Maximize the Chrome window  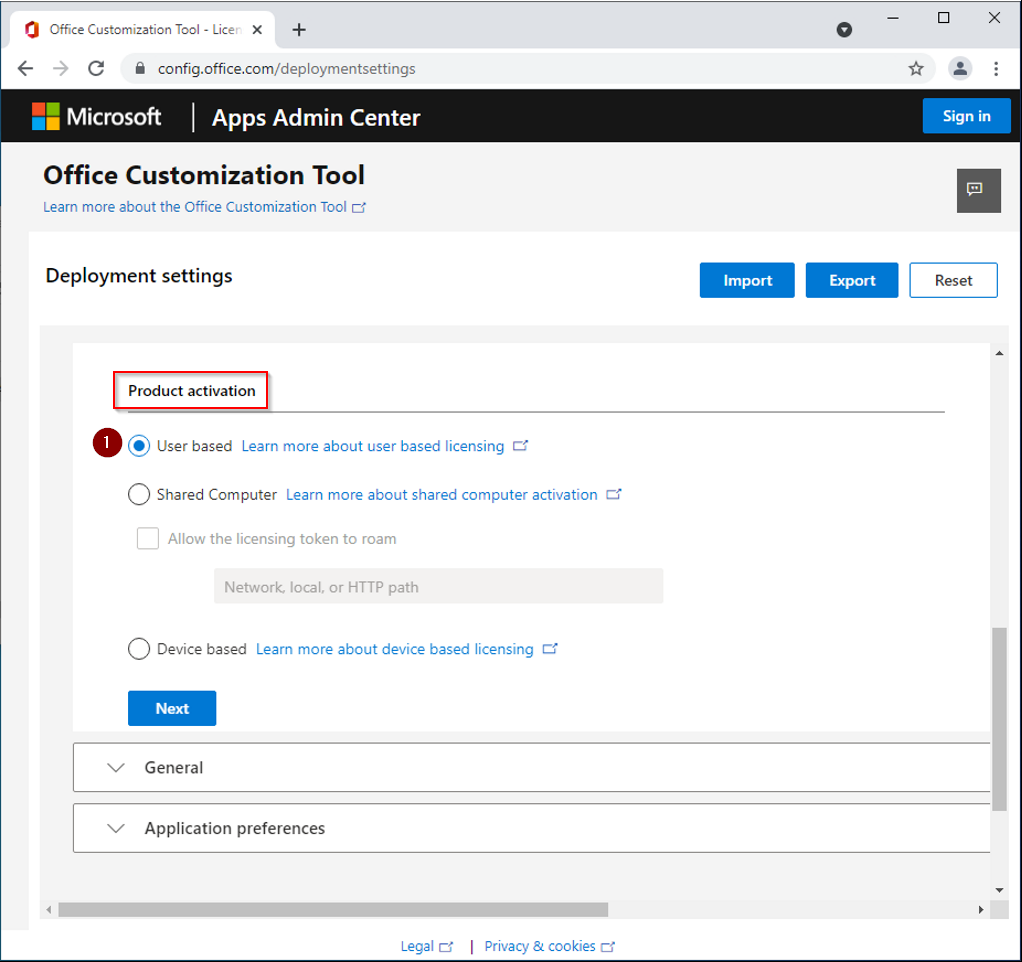click(943, 18)
